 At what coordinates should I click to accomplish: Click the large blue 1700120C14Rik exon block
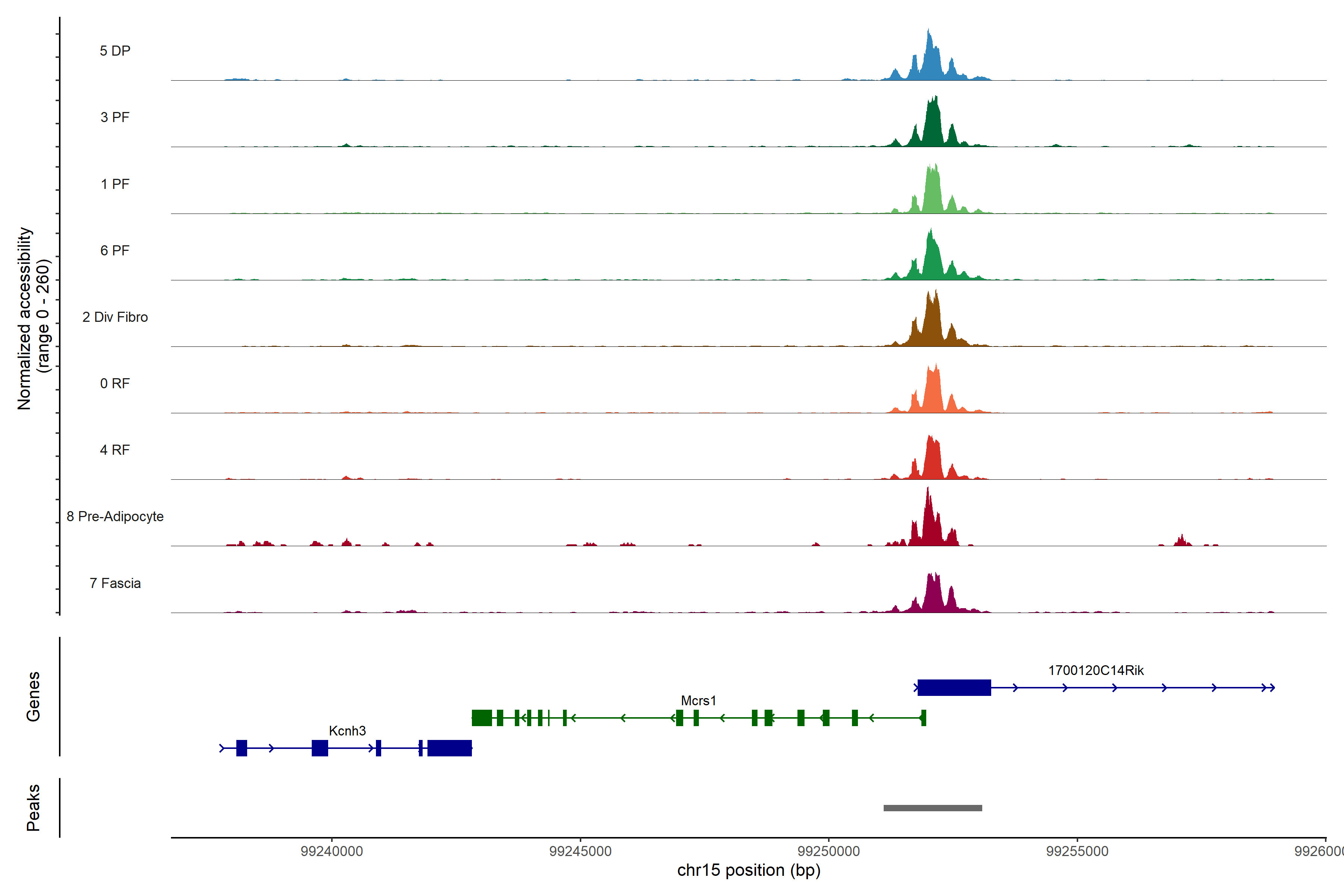click(954, 687)
